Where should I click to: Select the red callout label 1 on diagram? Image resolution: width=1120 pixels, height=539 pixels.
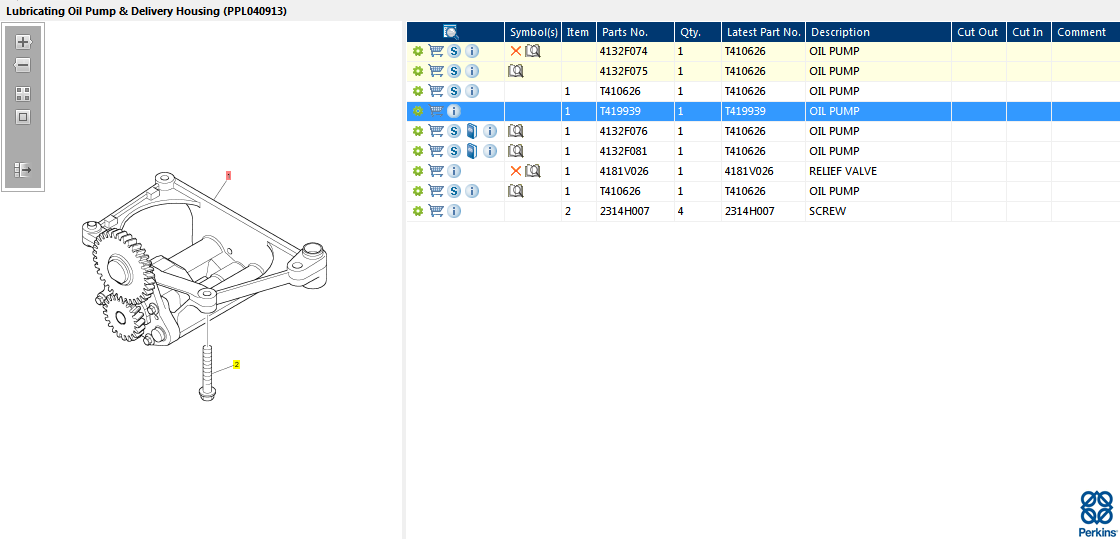(228, 175)
